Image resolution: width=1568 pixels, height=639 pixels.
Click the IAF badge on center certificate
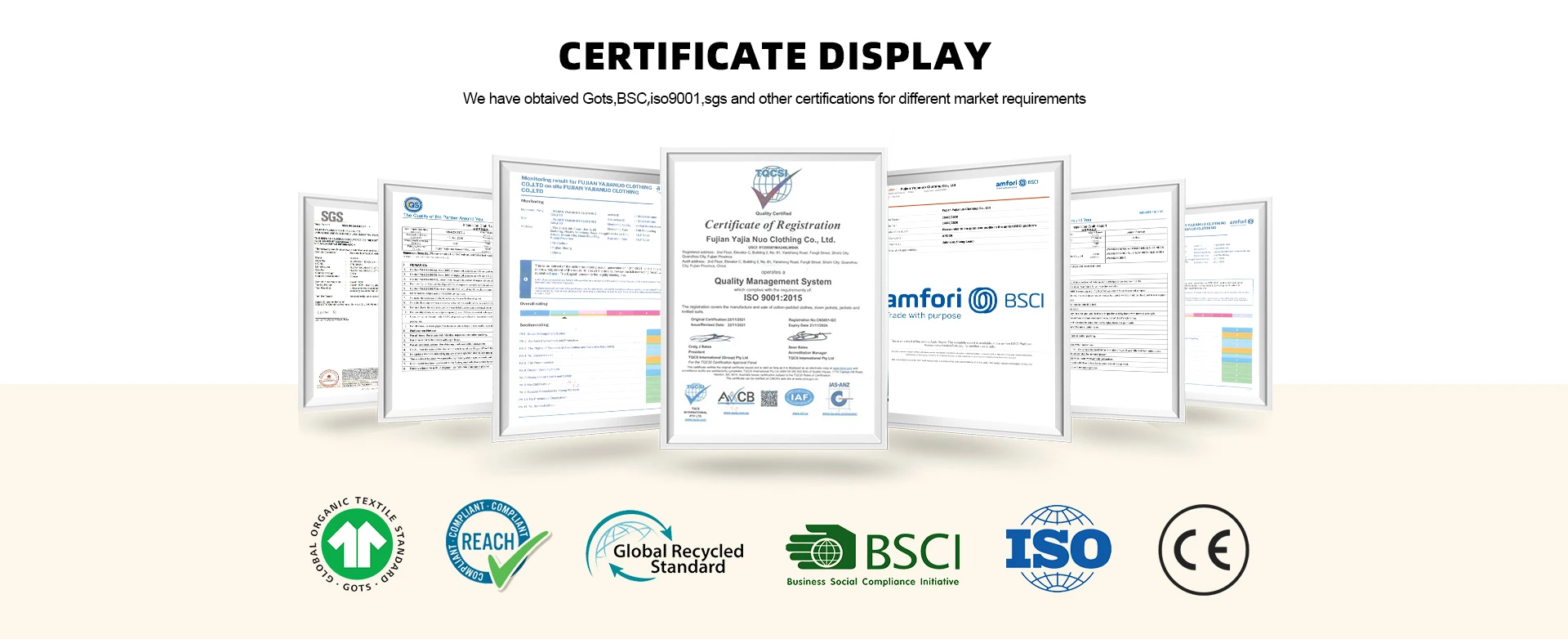tap(799, 397)
